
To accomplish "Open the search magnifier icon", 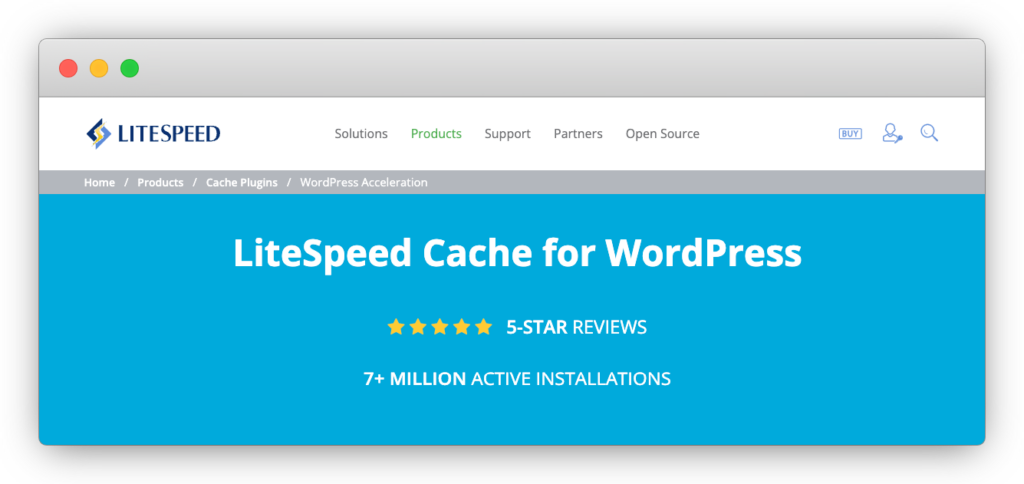I will (929, 133).
